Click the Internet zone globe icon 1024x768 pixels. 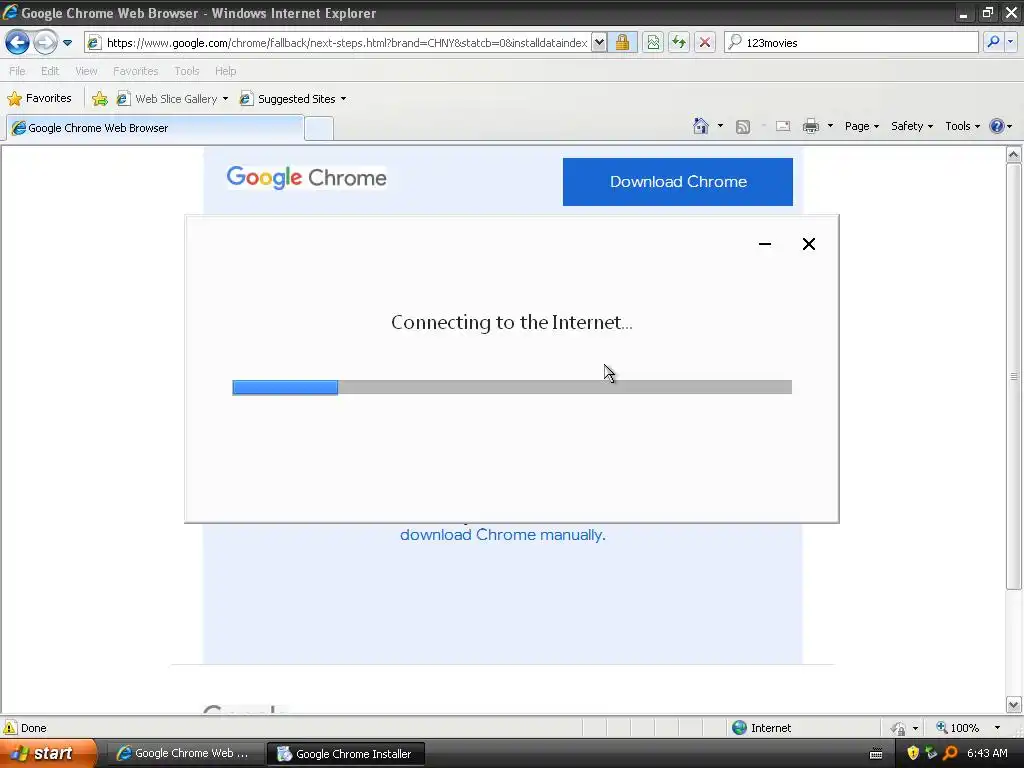pyautogui.click(x=739, y=728)
